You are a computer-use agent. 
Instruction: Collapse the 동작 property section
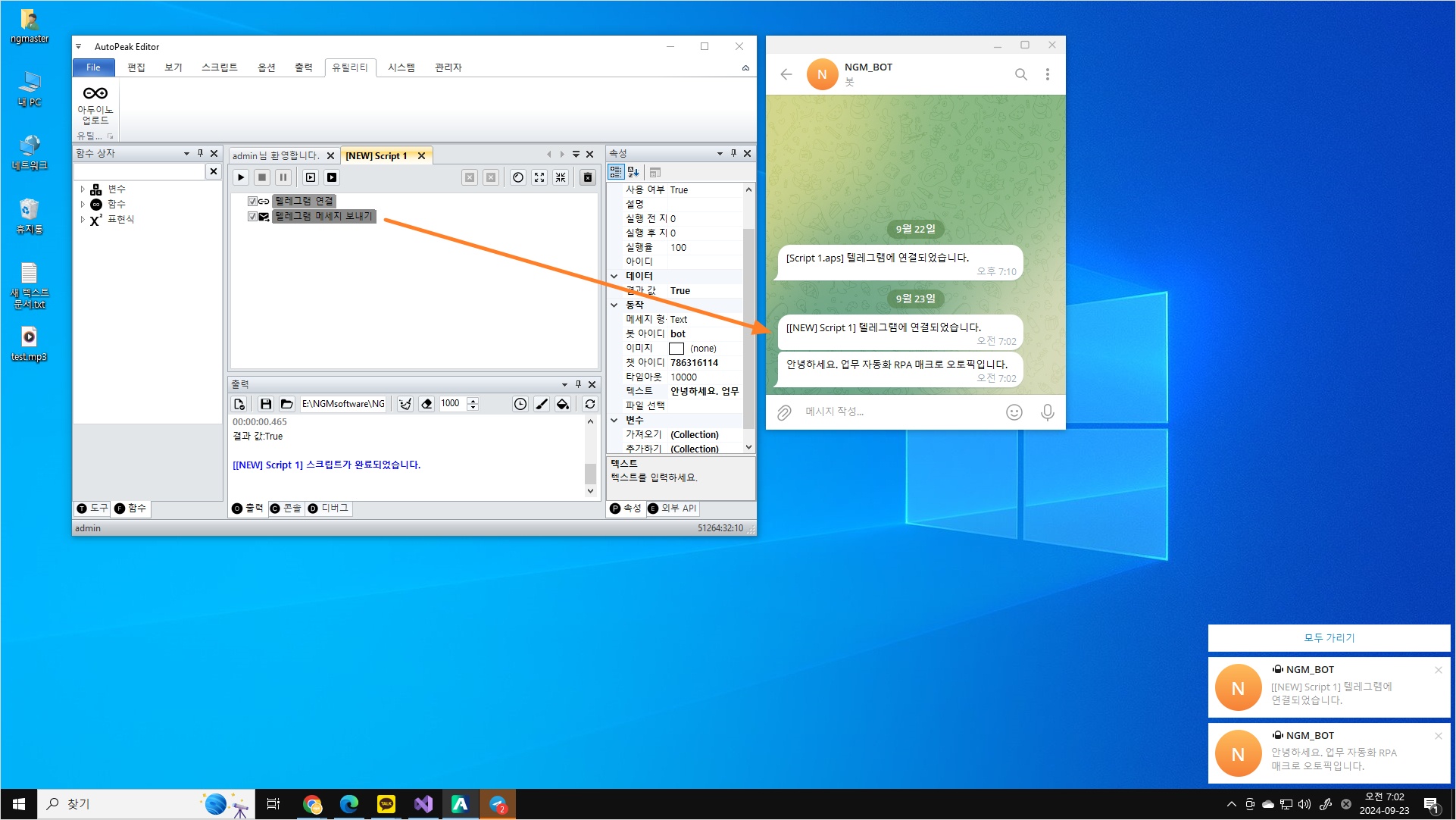coord(614,305)
